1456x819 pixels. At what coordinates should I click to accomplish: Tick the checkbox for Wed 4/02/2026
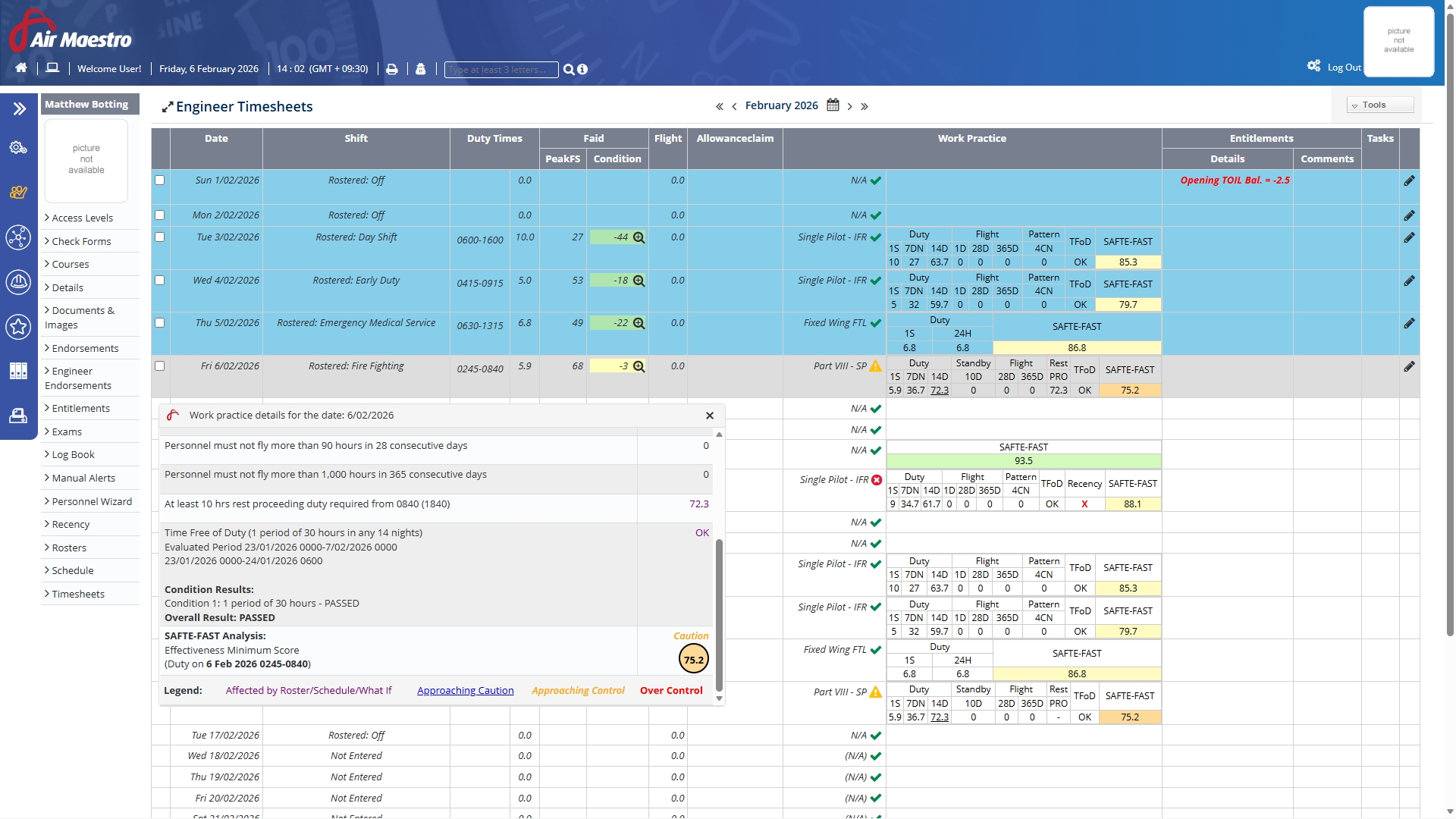(159, 281)
